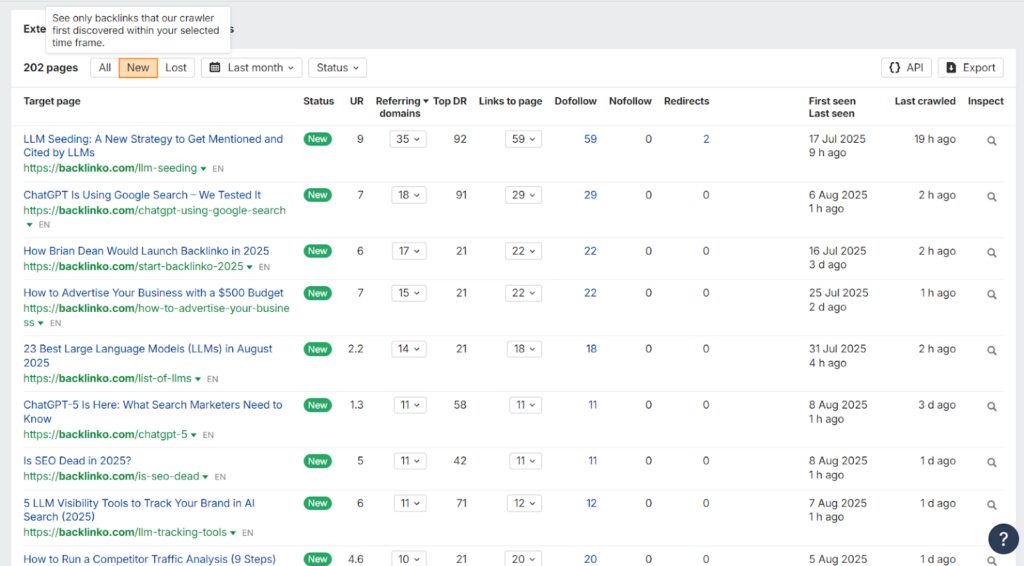Sort by Top DR column header
This screenshot has height=566, width=1024.
[x=450, y=101]
